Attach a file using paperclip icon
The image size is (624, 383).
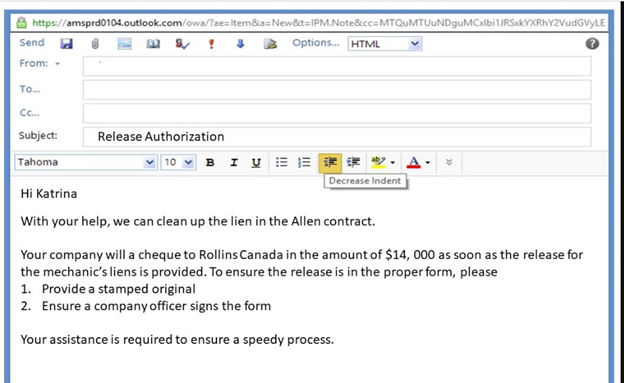[x=95, y=43]
